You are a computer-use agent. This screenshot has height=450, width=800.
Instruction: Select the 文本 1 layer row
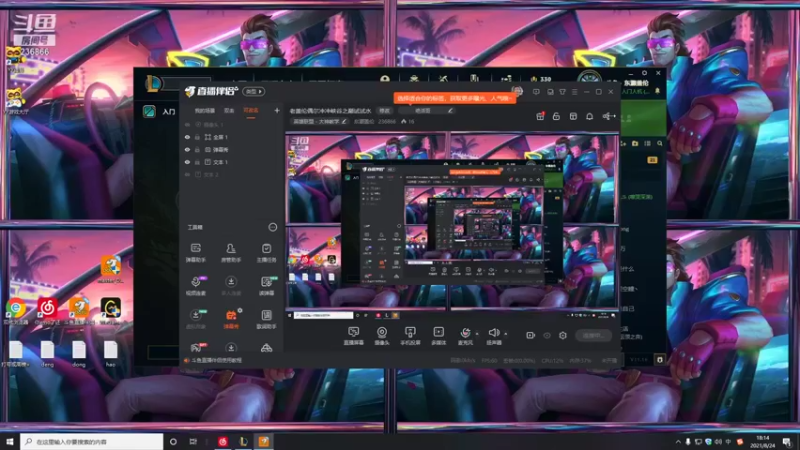[232, 162]
